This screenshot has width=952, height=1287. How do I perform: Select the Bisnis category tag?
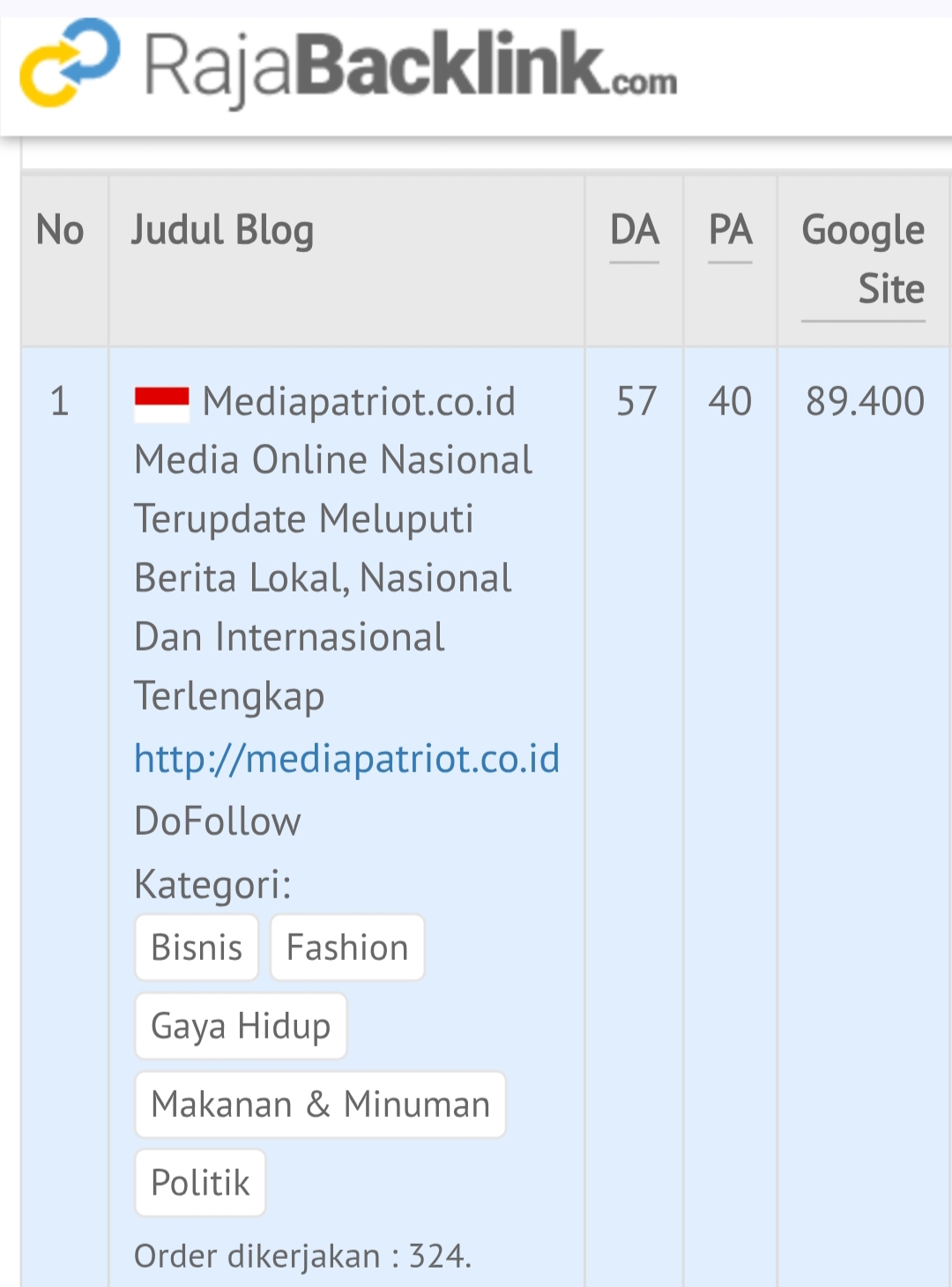(197, 948)
